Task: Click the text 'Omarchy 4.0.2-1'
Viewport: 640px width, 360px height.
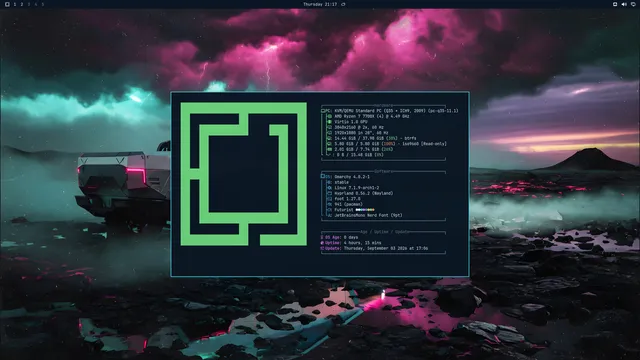Action: coord(352,177)
